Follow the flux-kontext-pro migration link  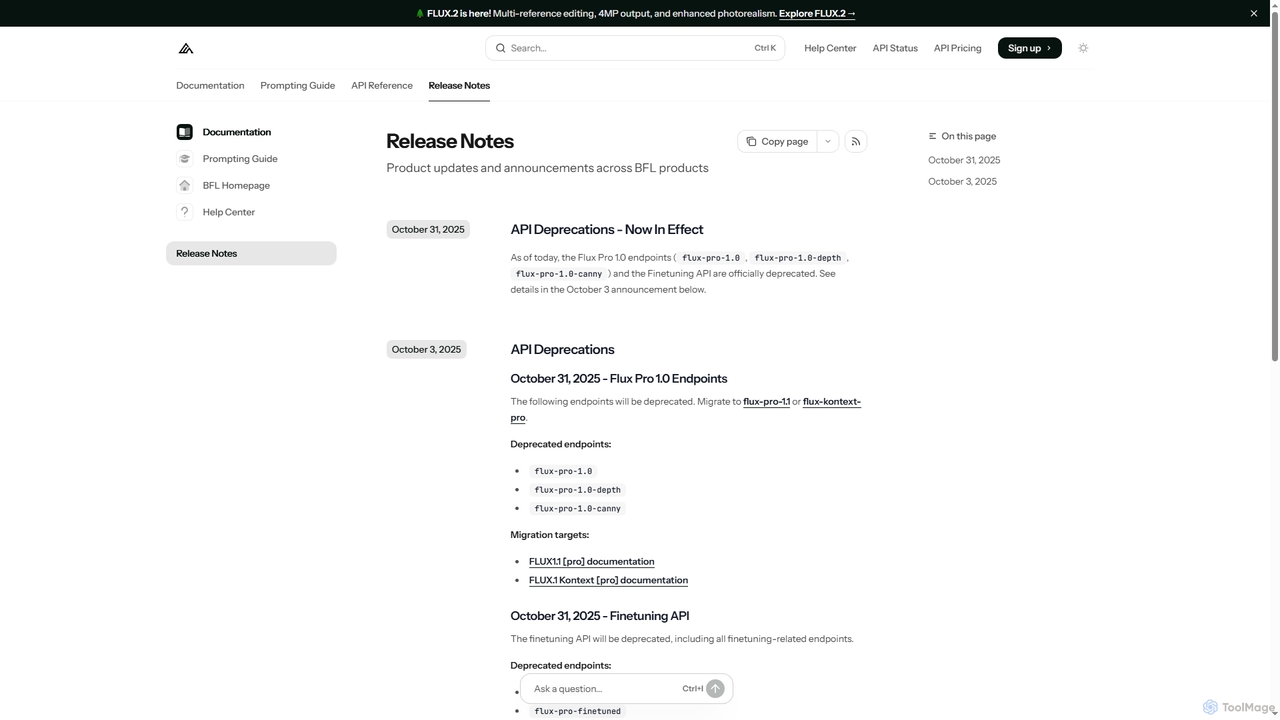tap(832, 402)
